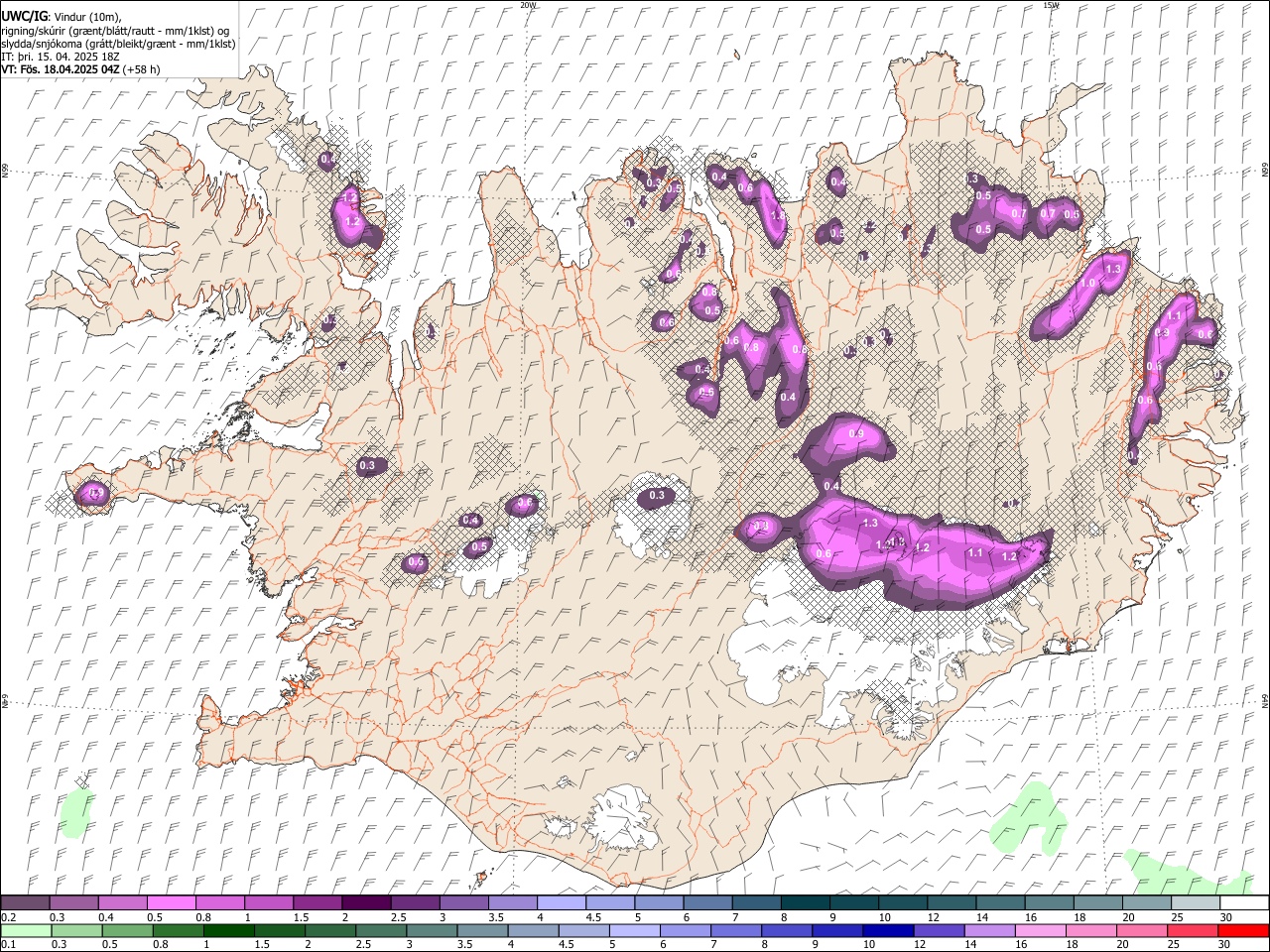This screenshot has height=952, width=1270.
Task: Pick the darkest green swatch labeled 1 in lower scale
Action: 228,930
